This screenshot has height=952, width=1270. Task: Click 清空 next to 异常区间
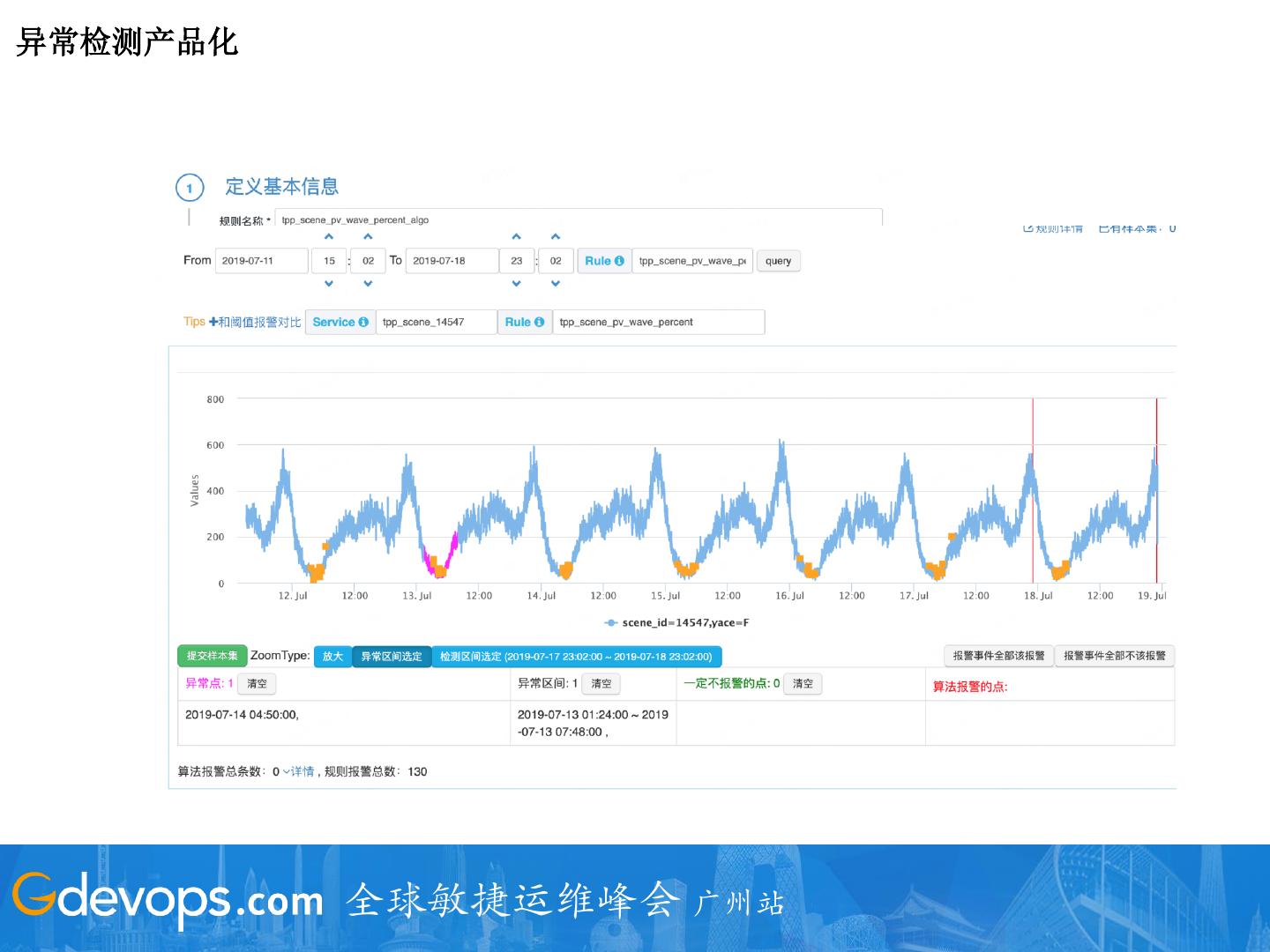coord(601,684)
